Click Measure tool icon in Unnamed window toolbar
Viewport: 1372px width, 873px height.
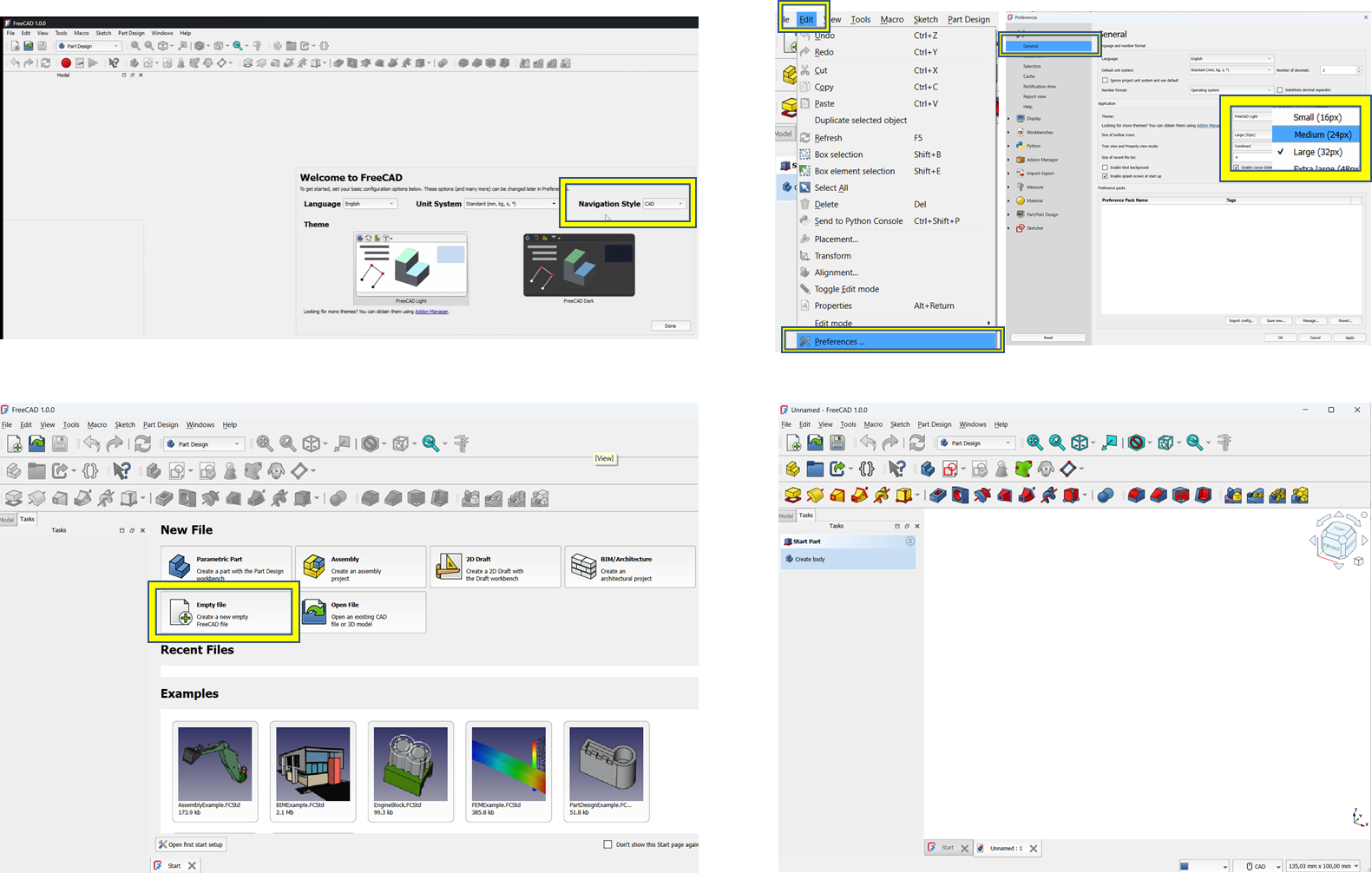point(1224,443)
